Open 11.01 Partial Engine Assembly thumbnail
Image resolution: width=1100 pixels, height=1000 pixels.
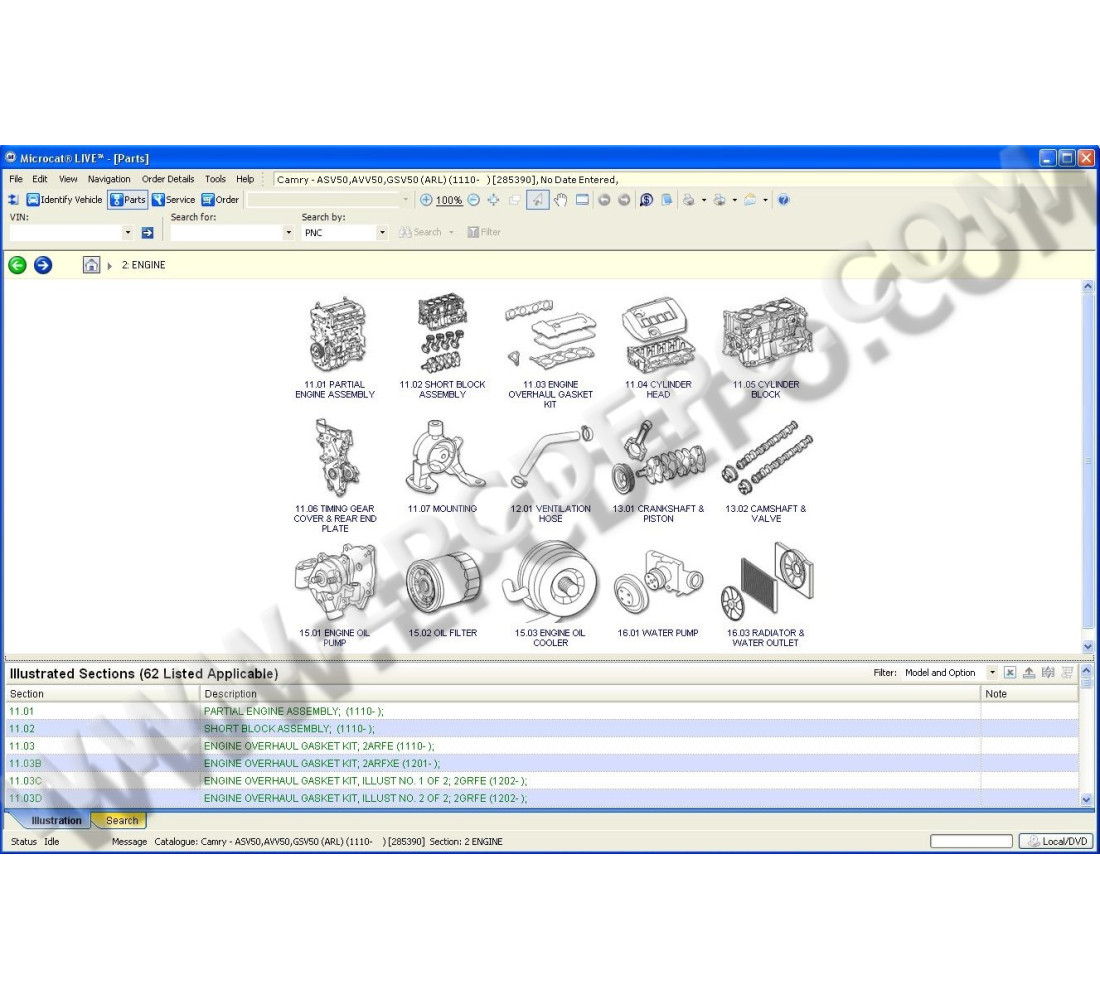click(335, 347)
